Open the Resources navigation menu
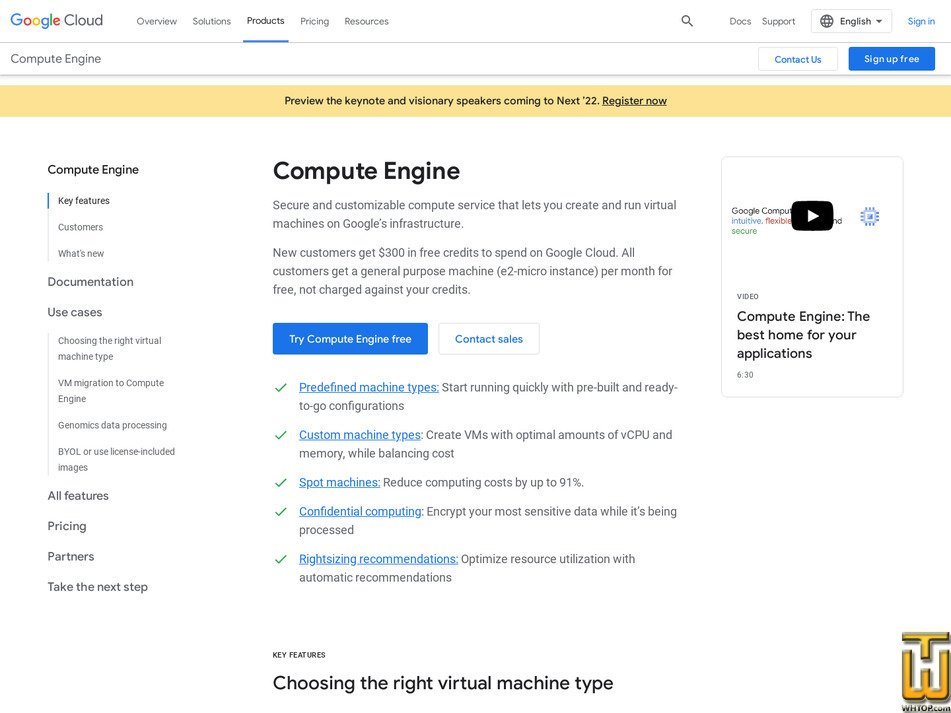 tap(366, 20)
